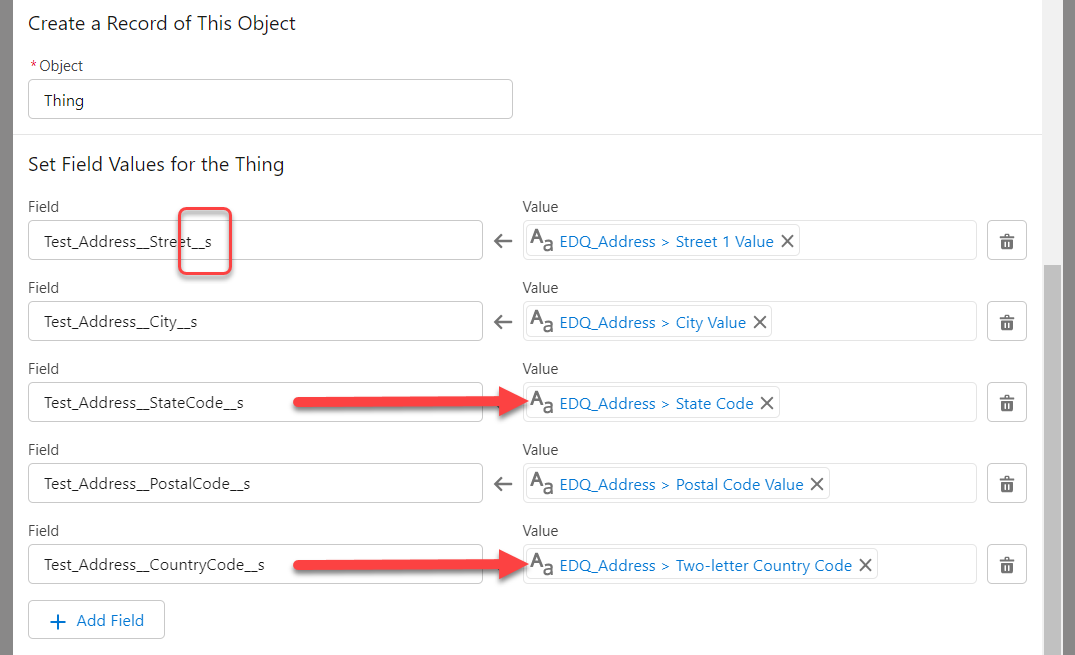
Task: Select the Object input showing Thing
Action: (x=270, y=99)
